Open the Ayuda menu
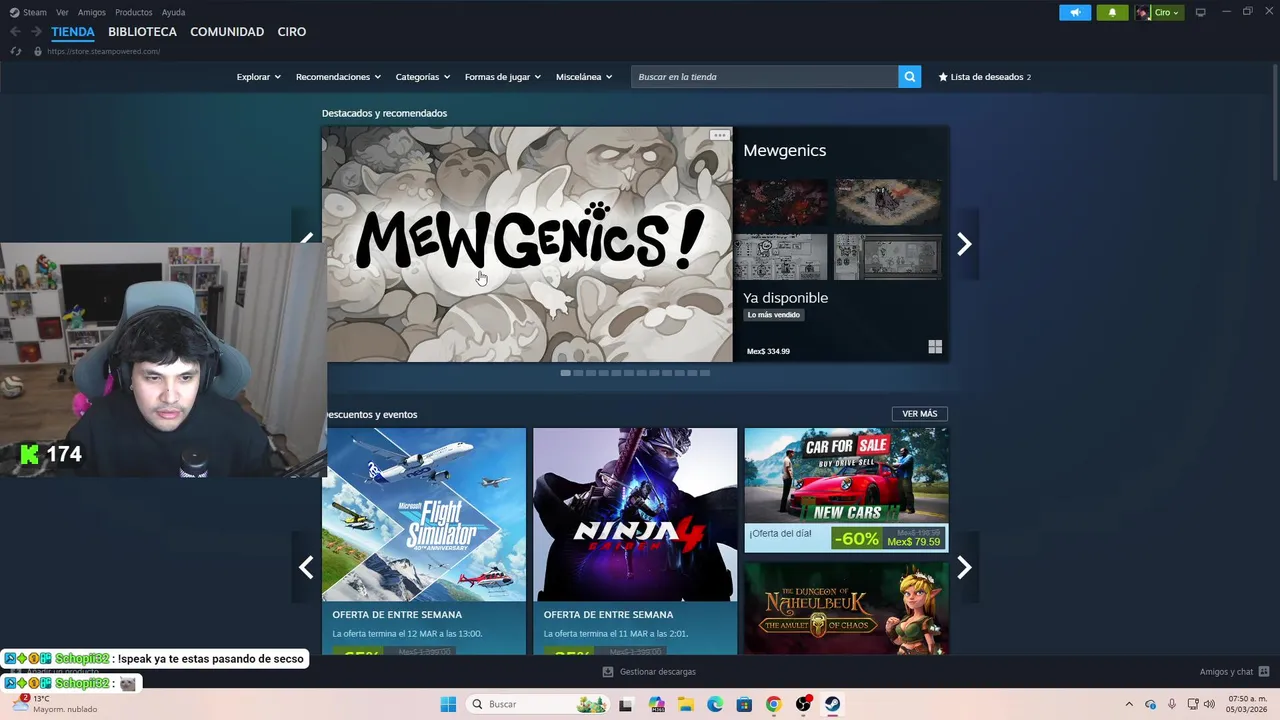The height and width of the screenshot is (720, 1280). coord(173,12)
